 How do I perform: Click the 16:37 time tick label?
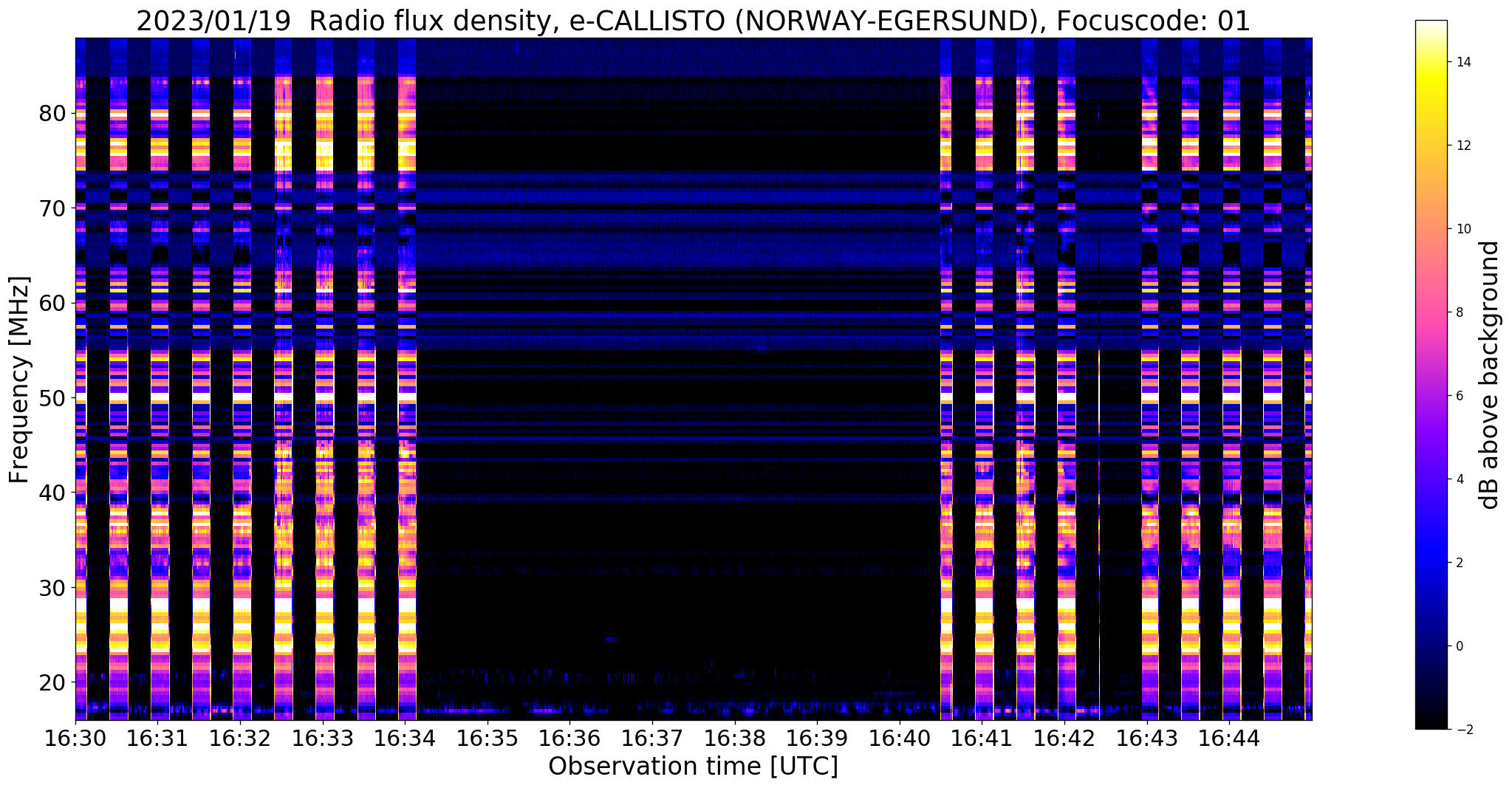point(652,739)
